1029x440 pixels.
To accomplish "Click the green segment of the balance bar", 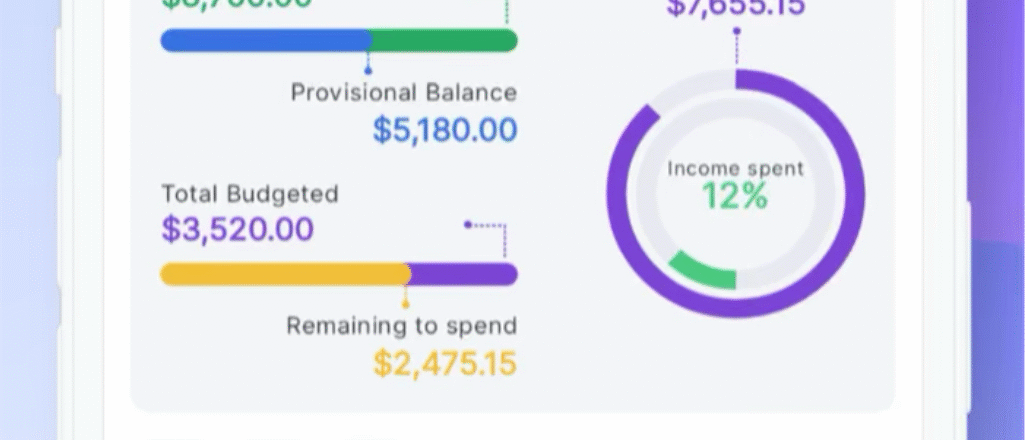I will point(445,40).
